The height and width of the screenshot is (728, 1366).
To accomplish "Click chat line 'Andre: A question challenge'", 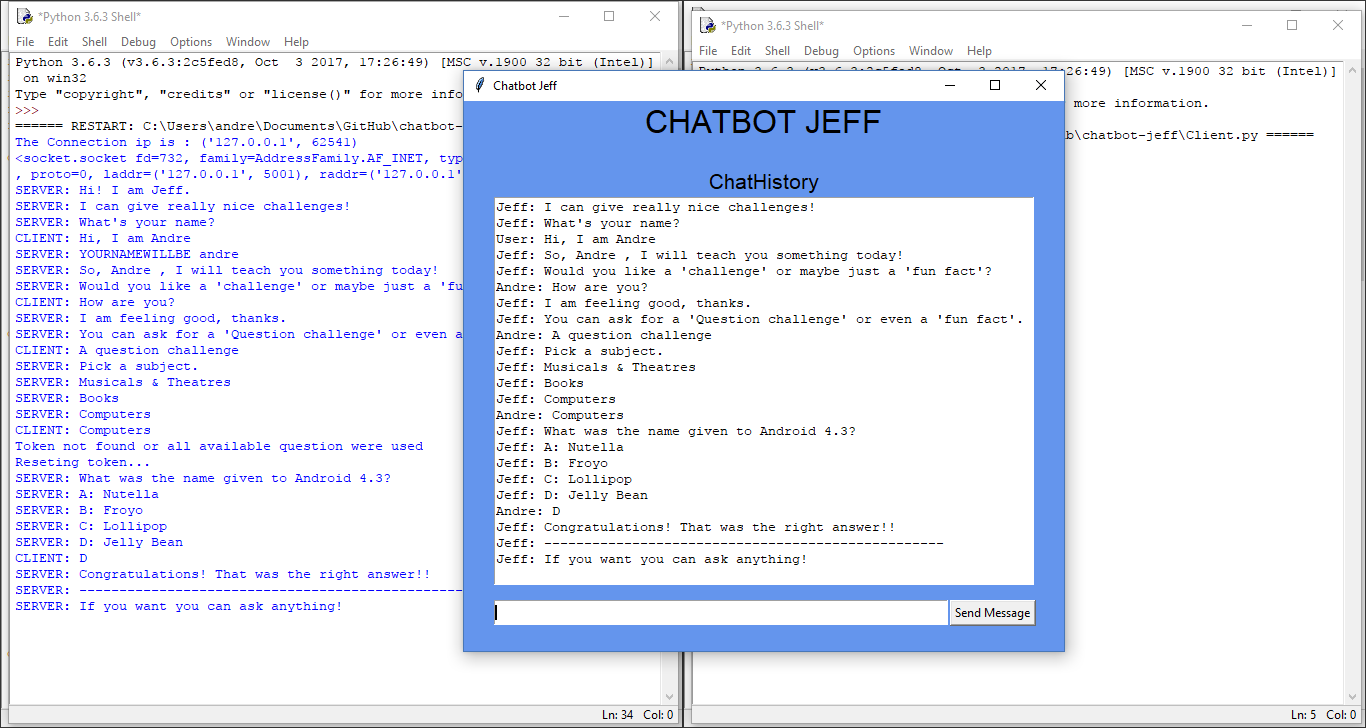I will click(x=604, y=335).
